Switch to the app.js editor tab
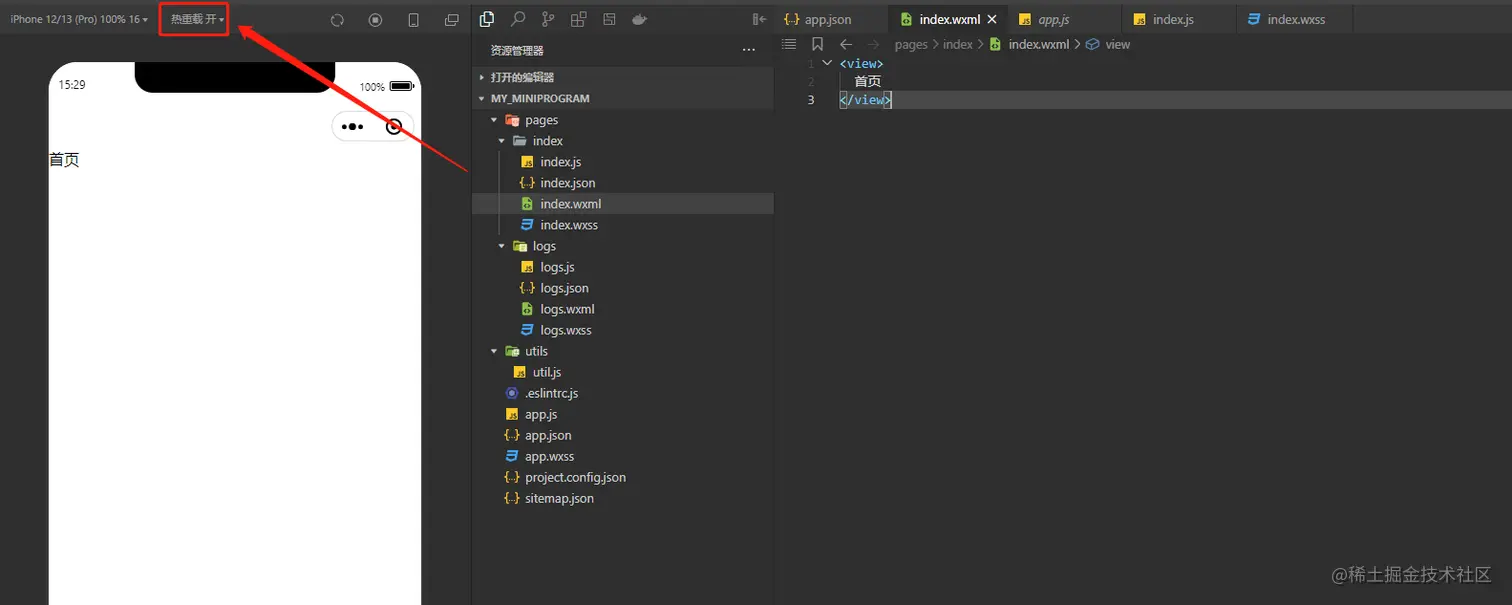The image size is (1512, 605). [x=1063, y=19]
